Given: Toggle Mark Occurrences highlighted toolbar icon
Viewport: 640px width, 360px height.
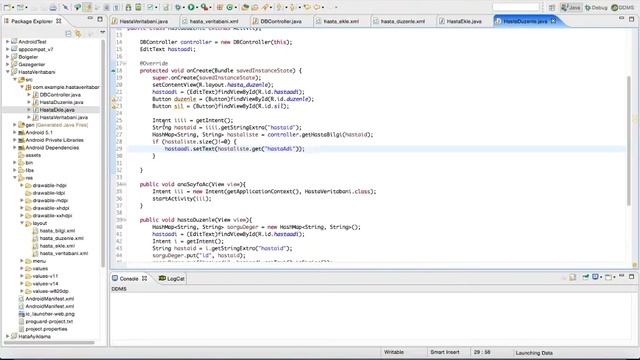Looking at the screenshot, I should 87,7.
